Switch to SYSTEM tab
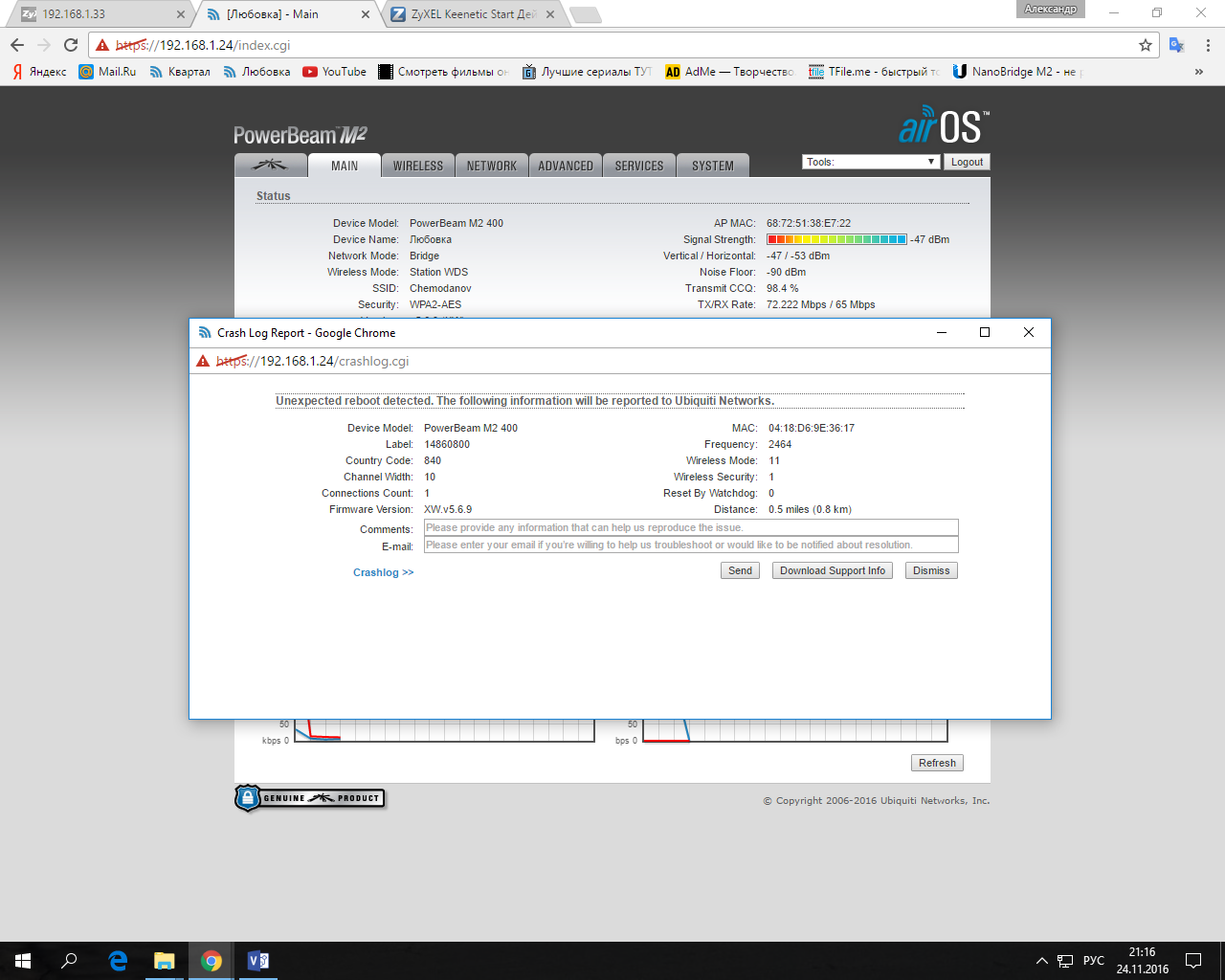1225x980 pixels. [x=713, y=166]
